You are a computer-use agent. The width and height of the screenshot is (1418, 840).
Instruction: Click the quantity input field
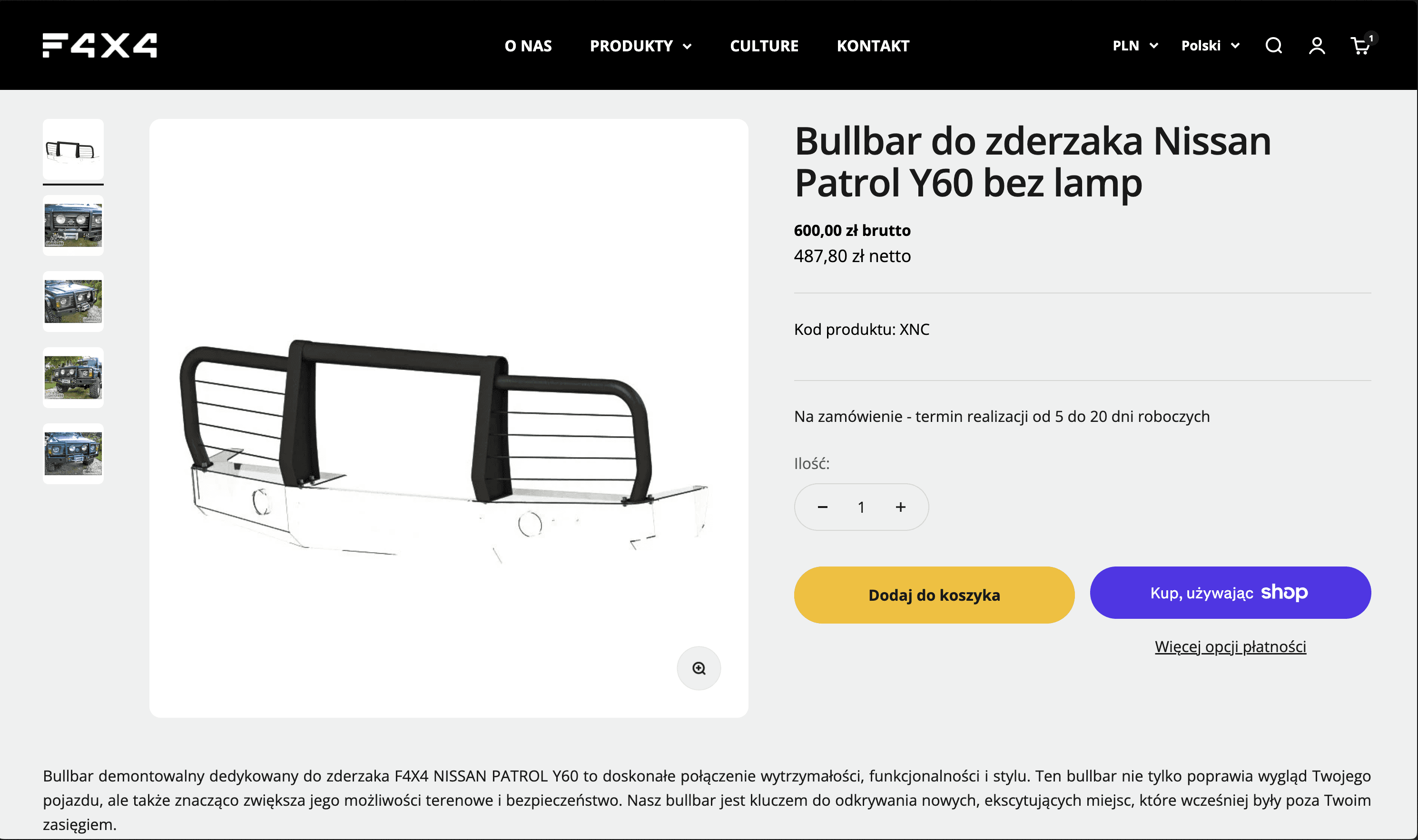pyautogui.click(x=861, y=507)
